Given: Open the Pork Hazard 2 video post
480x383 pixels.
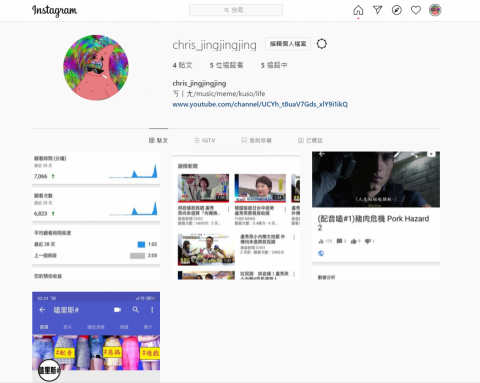Looking at the screenshot, I should (376, 215).
